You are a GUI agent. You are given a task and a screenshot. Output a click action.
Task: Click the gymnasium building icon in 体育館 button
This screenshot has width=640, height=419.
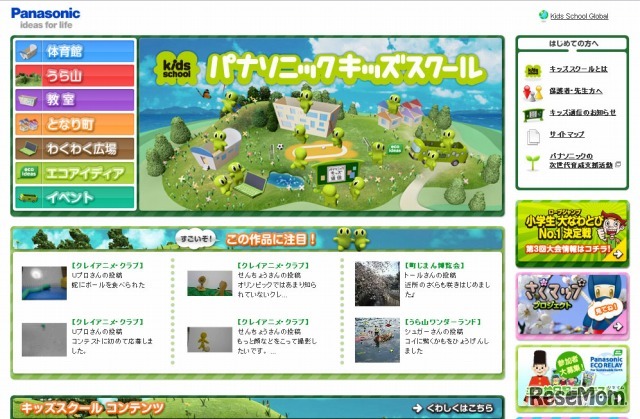coord(28,51)
